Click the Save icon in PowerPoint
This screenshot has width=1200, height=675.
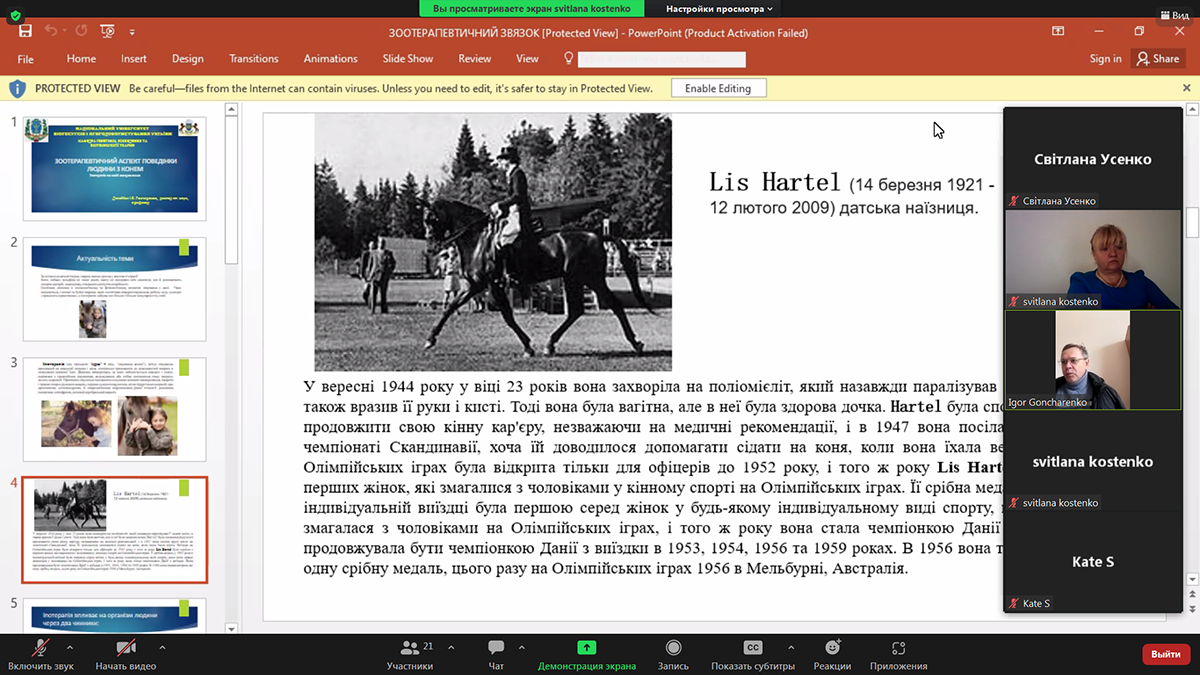point(25,32)
